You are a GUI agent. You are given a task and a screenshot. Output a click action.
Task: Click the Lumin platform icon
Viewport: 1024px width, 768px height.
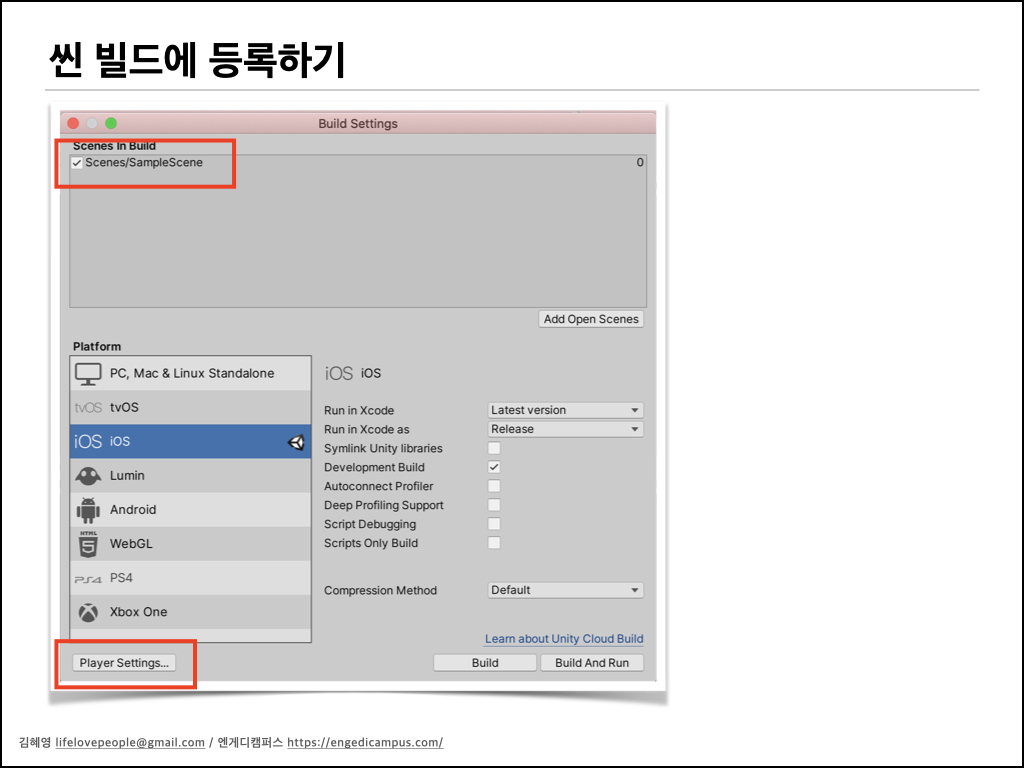[88, 475]
